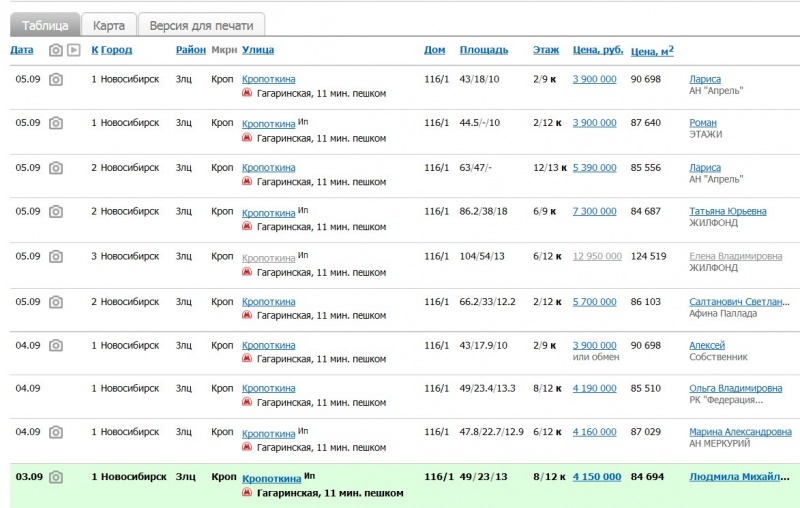Image resolution: width=800 pixels, height=508 pixels.
Task: Click the camera icon in the 5 700 000 row
Action: click(x=56, y=302)
